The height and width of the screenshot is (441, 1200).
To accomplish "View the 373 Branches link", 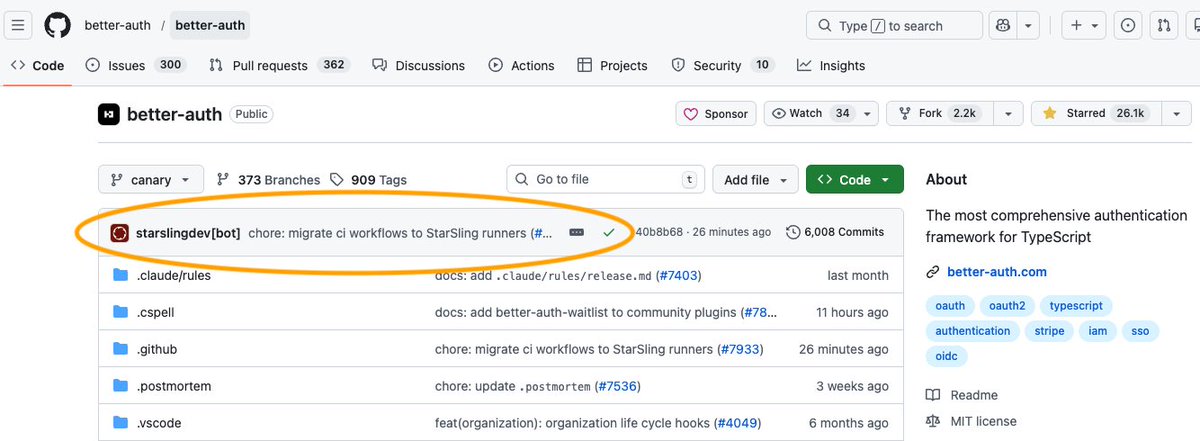I will coord(268,180).
